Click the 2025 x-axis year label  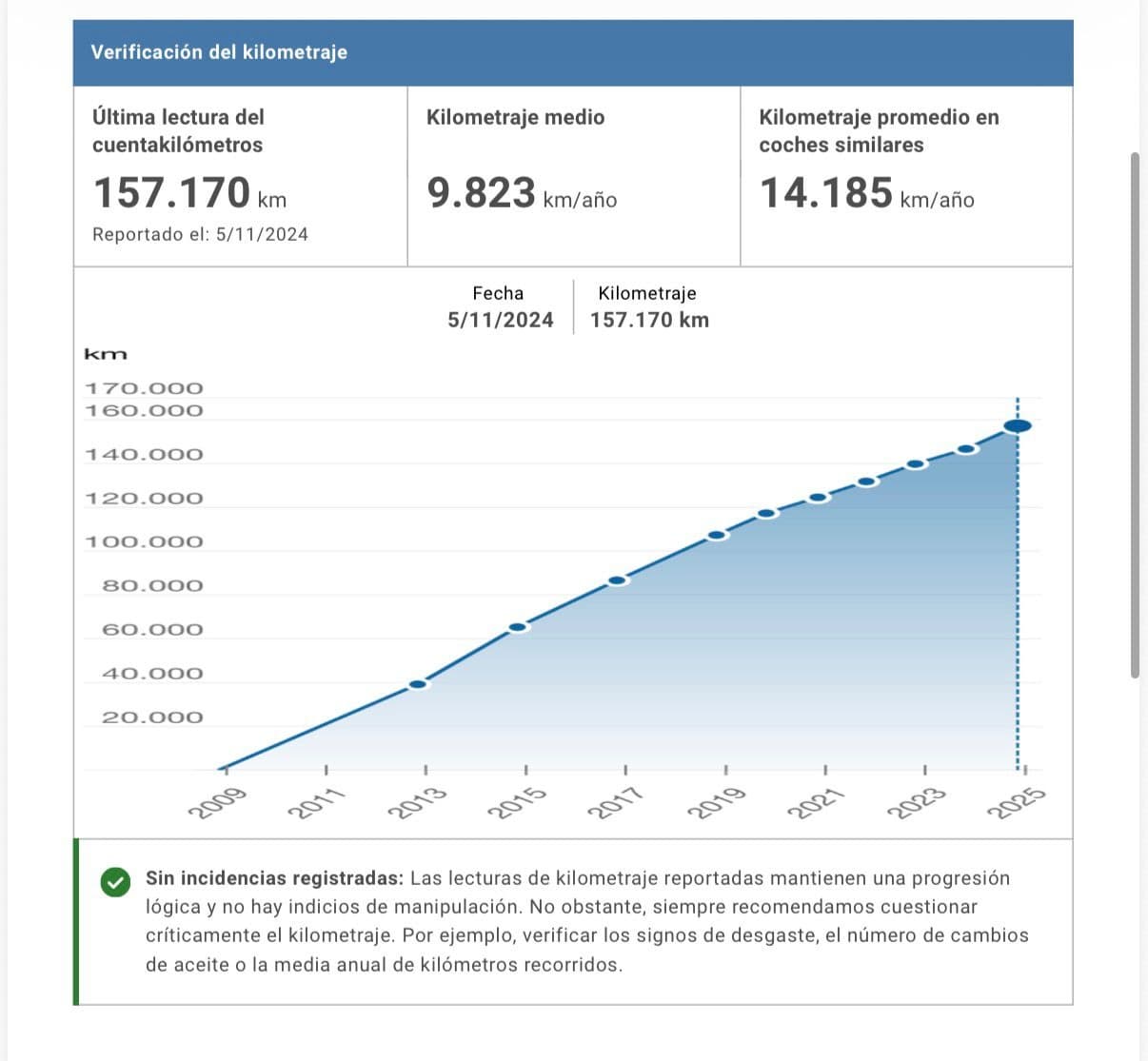1017,804
